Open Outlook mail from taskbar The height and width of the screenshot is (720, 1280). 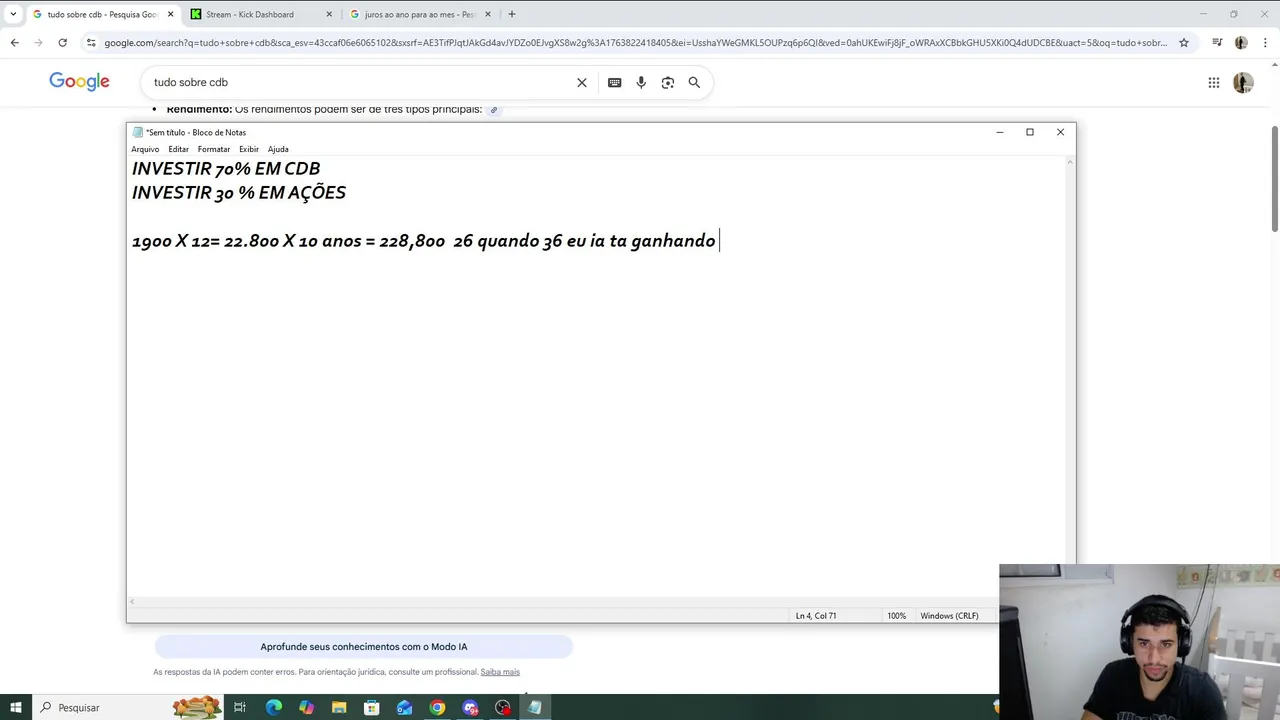[x=404, y=707]
